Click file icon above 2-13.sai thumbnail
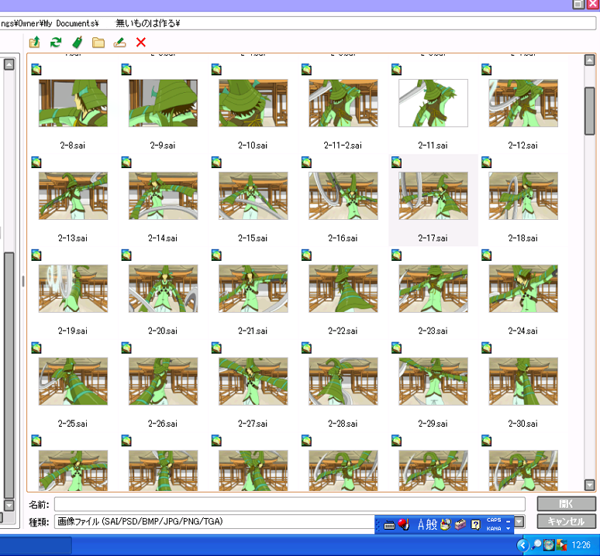This screenshot has width=600, height=556. (x=36, y=162)
